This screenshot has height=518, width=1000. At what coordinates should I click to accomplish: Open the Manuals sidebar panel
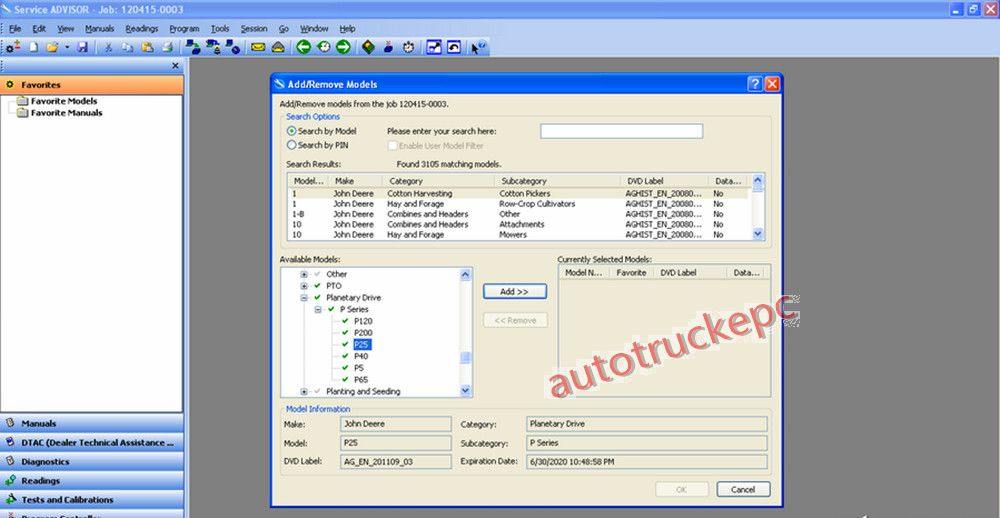pyautogui.click(x=92, y=424)
